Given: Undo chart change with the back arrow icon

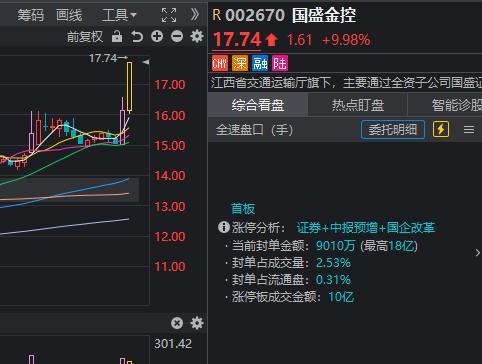Looking at the screenshot, I should point(137,36).
